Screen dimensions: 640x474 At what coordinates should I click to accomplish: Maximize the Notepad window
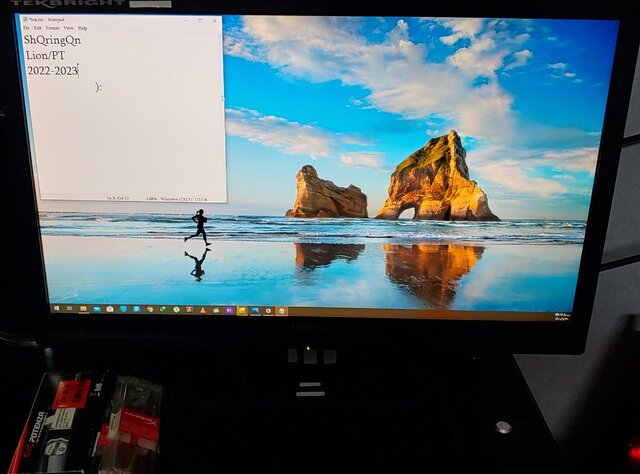200,20
